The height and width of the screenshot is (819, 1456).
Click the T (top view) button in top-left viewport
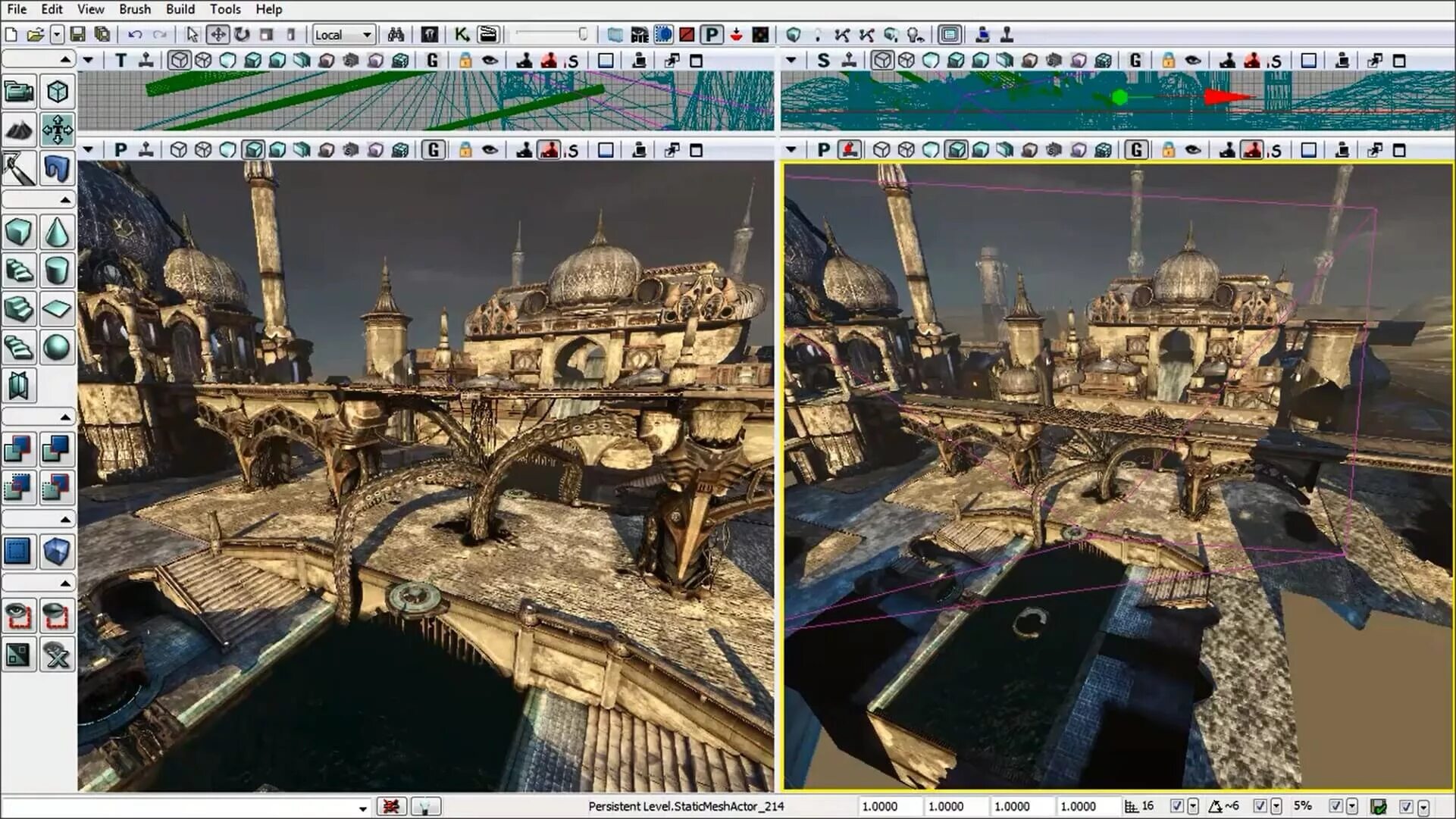tap(121, 61)
